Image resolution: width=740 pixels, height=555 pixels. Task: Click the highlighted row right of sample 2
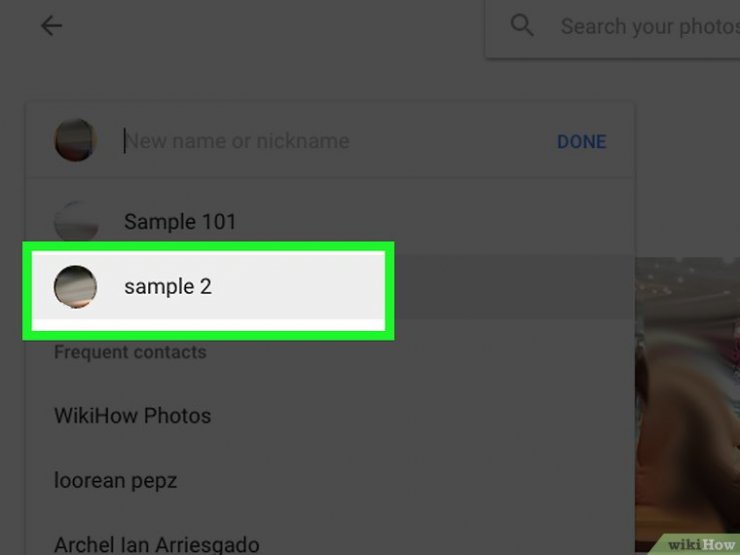[x=510, y=286]
